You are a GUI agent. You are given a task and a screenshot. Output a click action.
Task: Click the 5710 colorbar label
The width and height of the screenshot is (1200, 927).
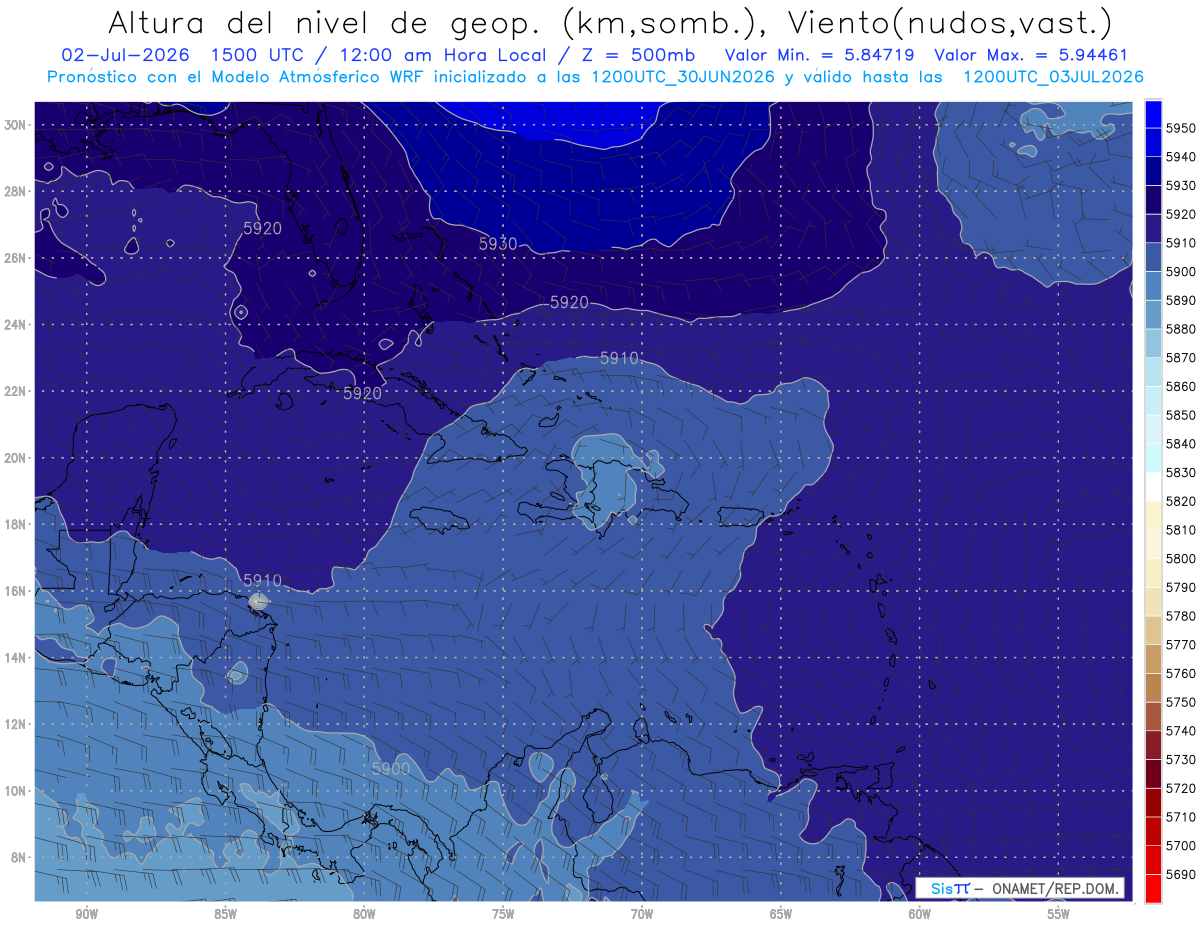(1181, 817)
